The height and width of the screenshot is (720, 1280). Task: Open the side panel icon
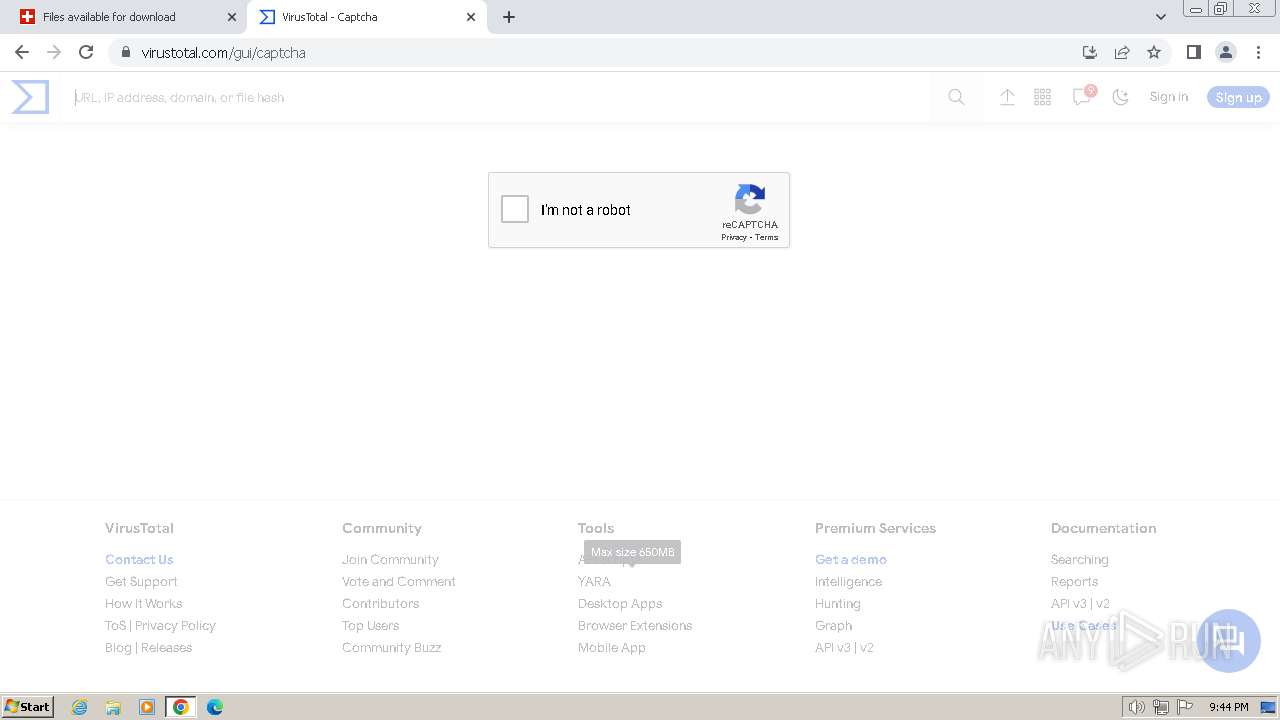(x=1193, y=52)
